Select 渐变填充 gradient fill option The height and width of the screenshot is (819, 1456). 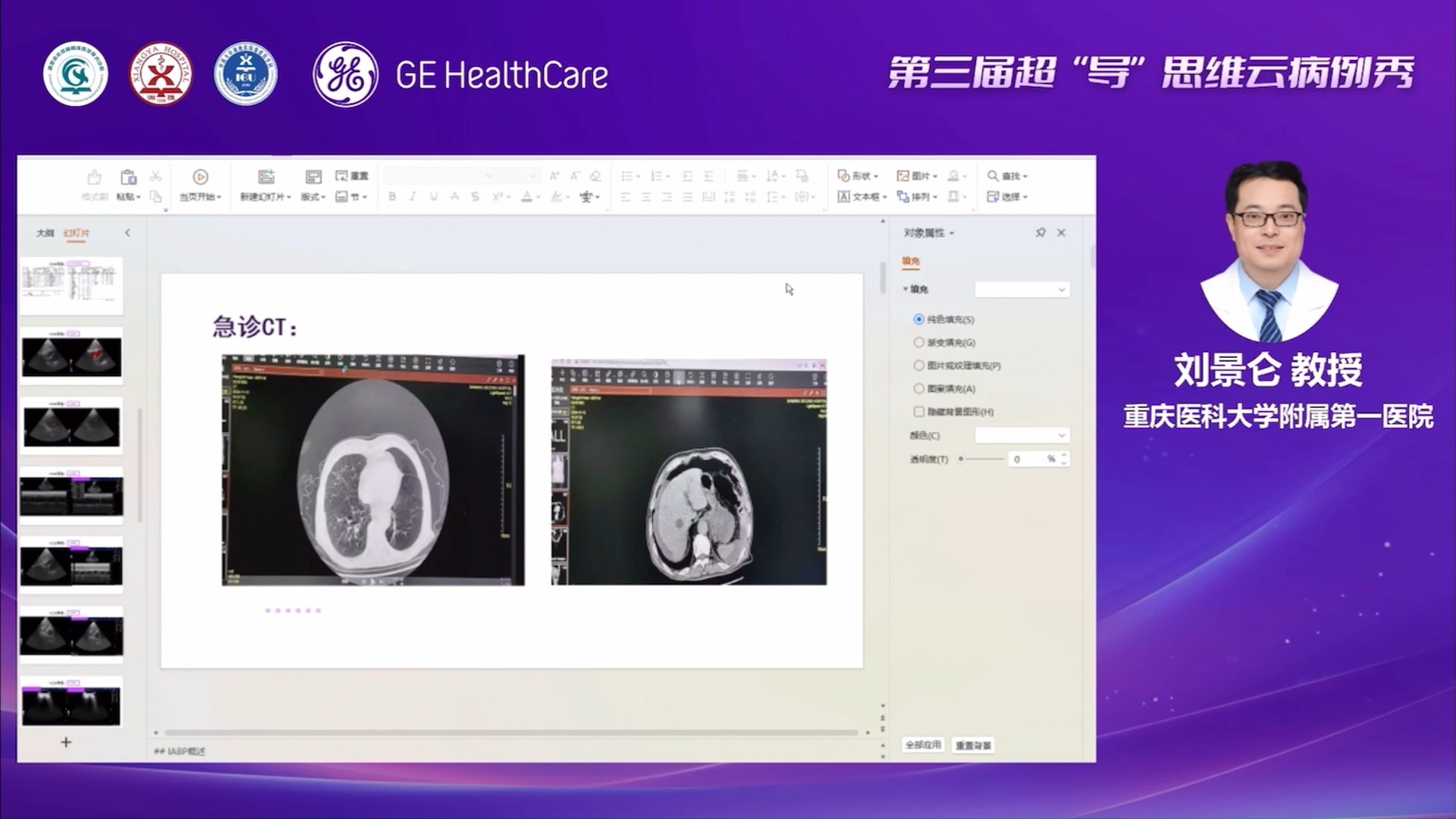pos(918,342)
